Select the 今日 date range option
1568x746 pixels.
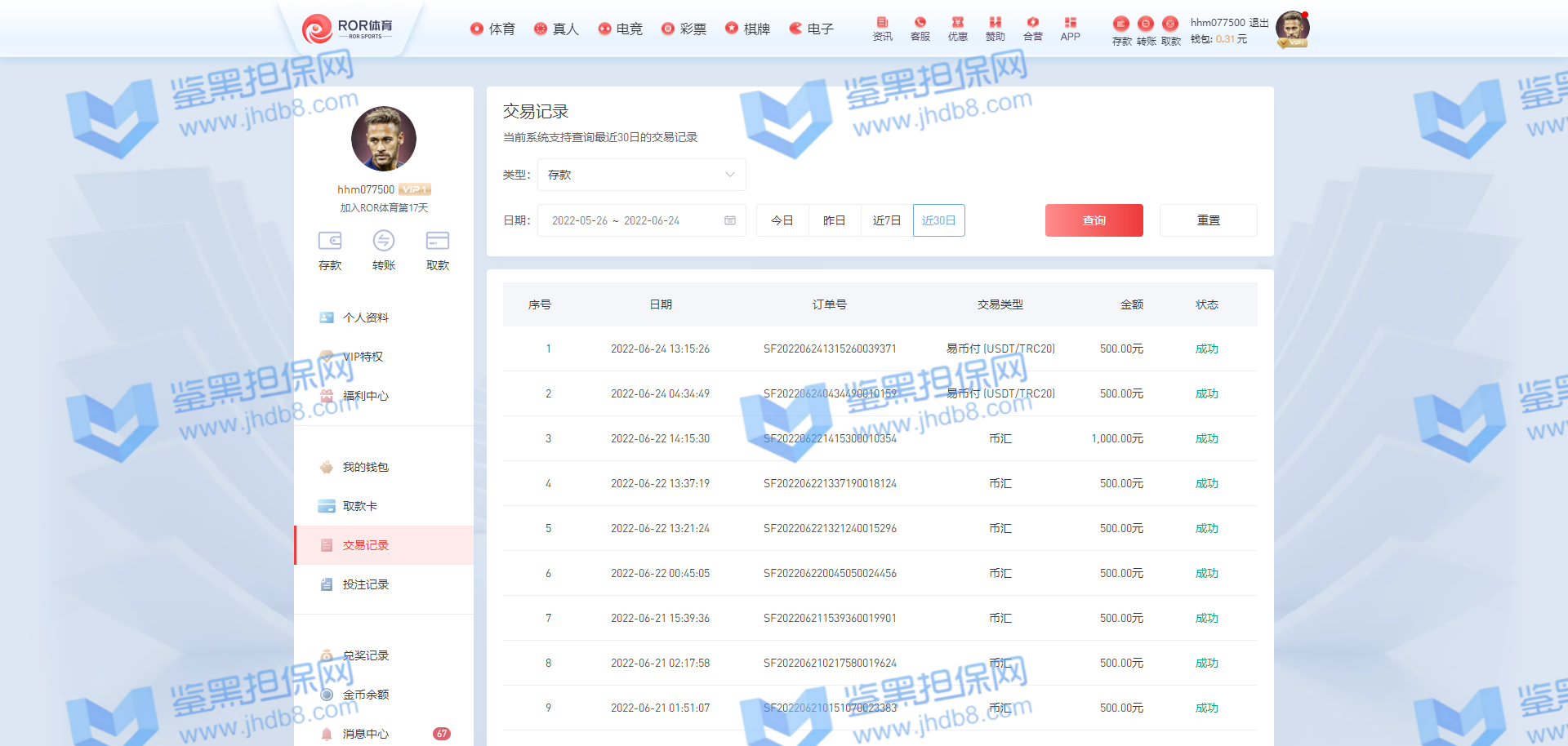tap(782, 220)
